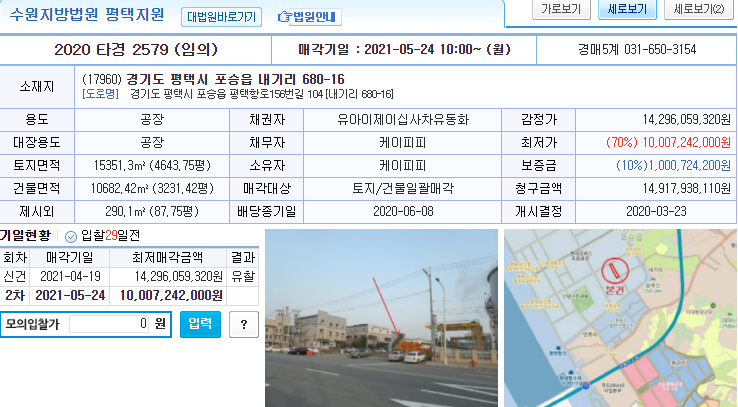Click 개시결정 date 2020-03-23
This screenshot has height=407, width=738.
click(656, 212)
